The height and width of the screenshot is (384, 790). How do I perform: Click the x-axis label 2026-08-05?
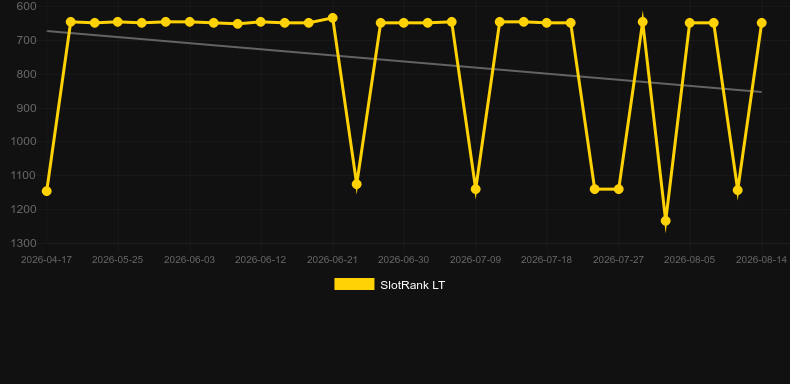click(689, 260)
